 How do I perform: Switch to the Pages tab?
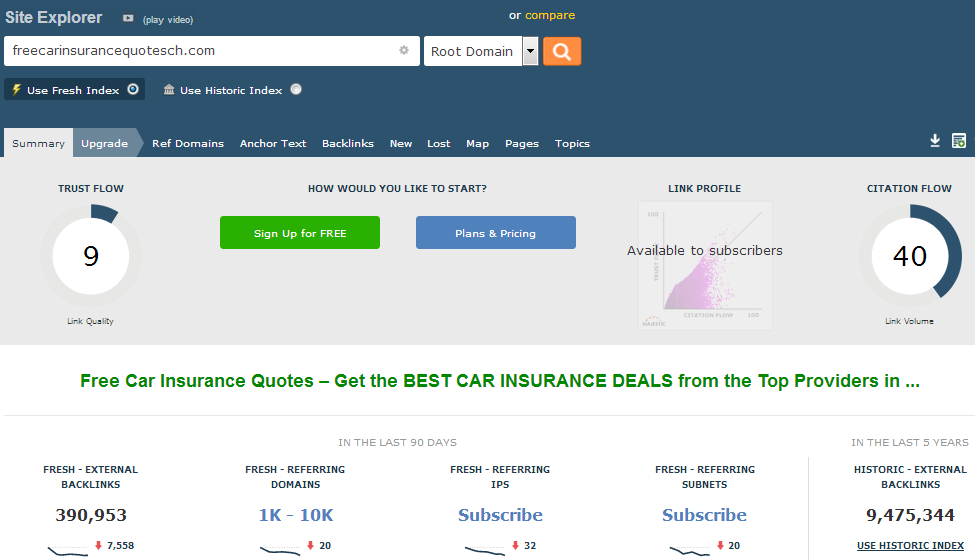(x=522, y=144)
